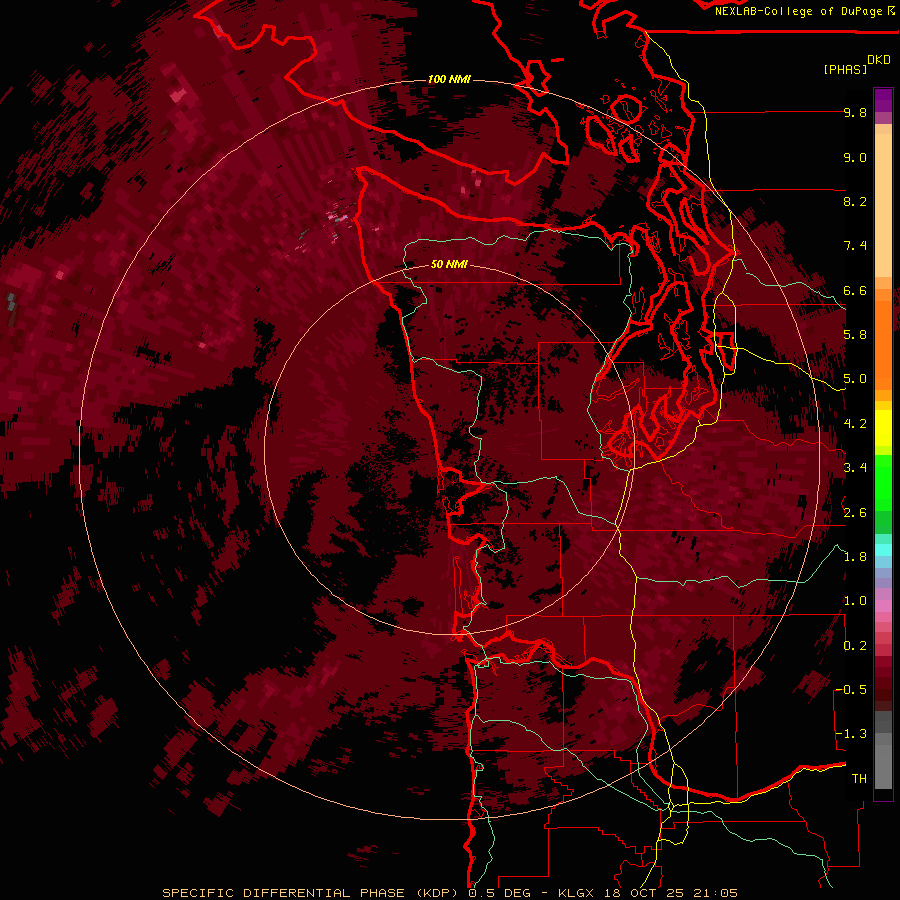Image resolution: width=900 pixels, height=900 pixels.
Task: Select the 9.8 legend value
Action: [855, 112]
